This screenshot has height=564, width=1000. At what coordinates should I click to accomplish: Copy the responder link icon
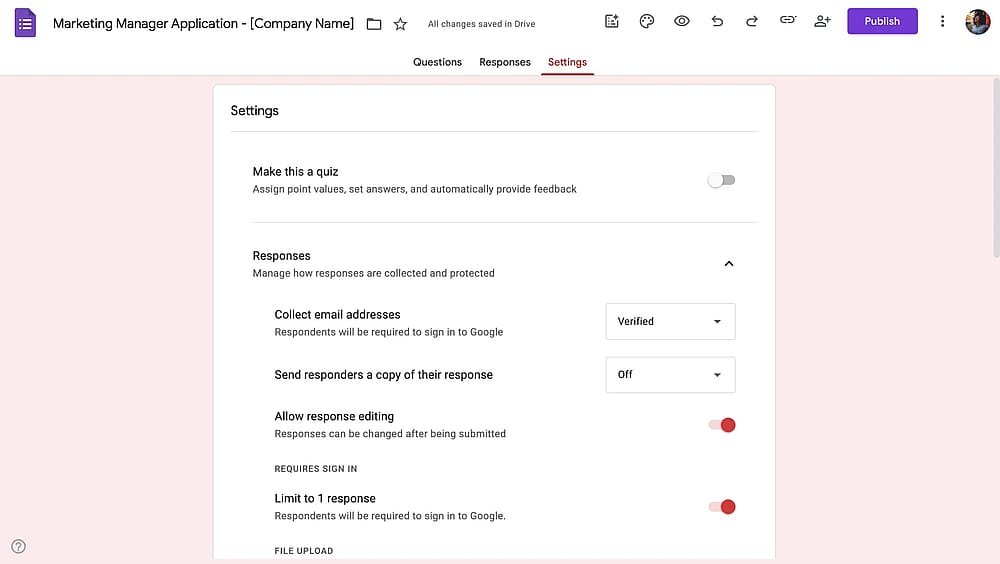click(x=788, y=20)
